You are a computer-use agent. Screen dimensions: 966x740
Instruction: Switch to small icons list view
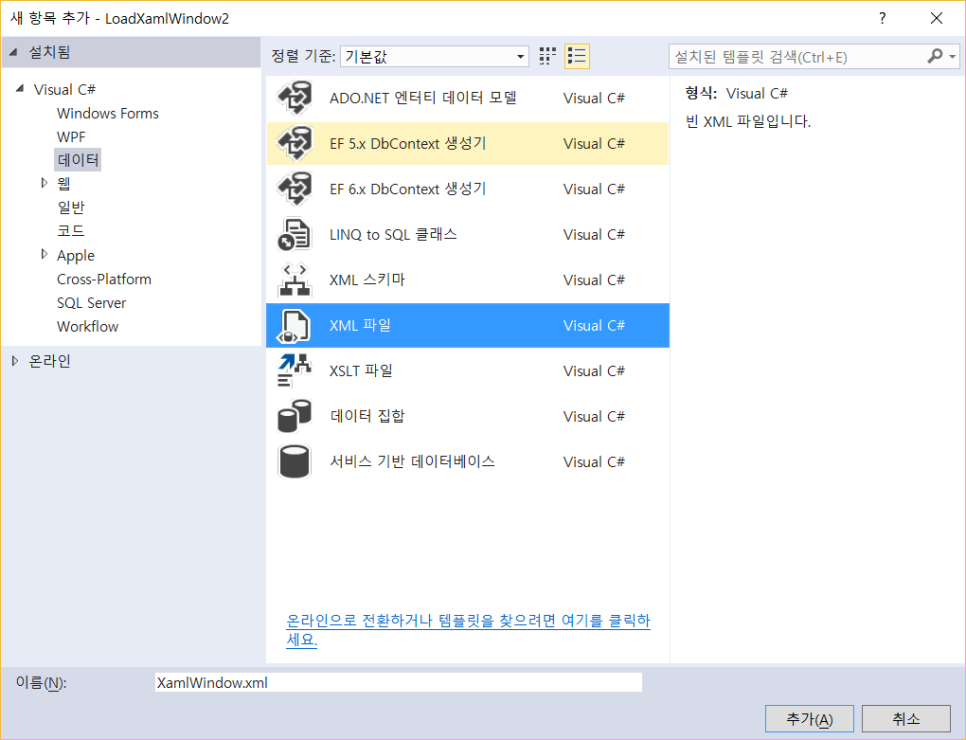point(577,56)
